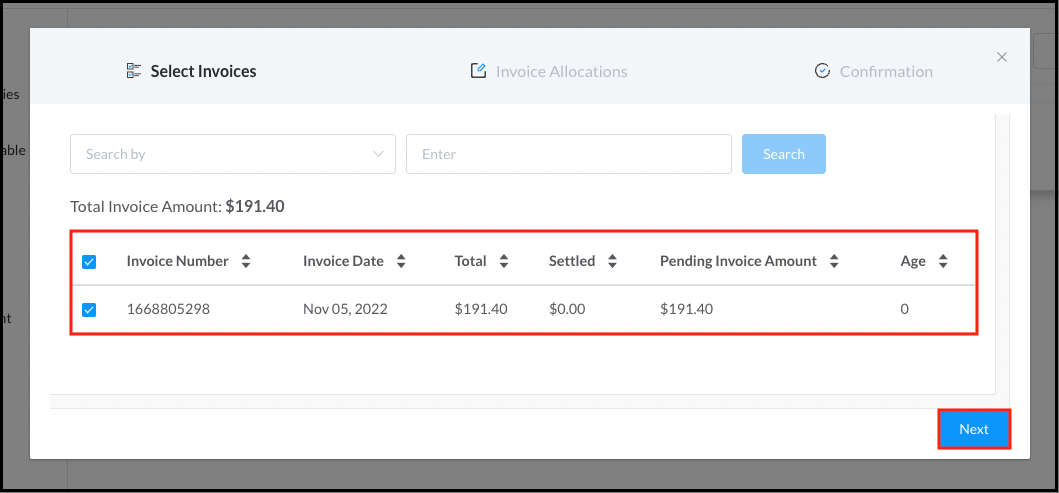
Task: Sort by Pending Invoice Amount arrows
Action: [x=834, y=261]
